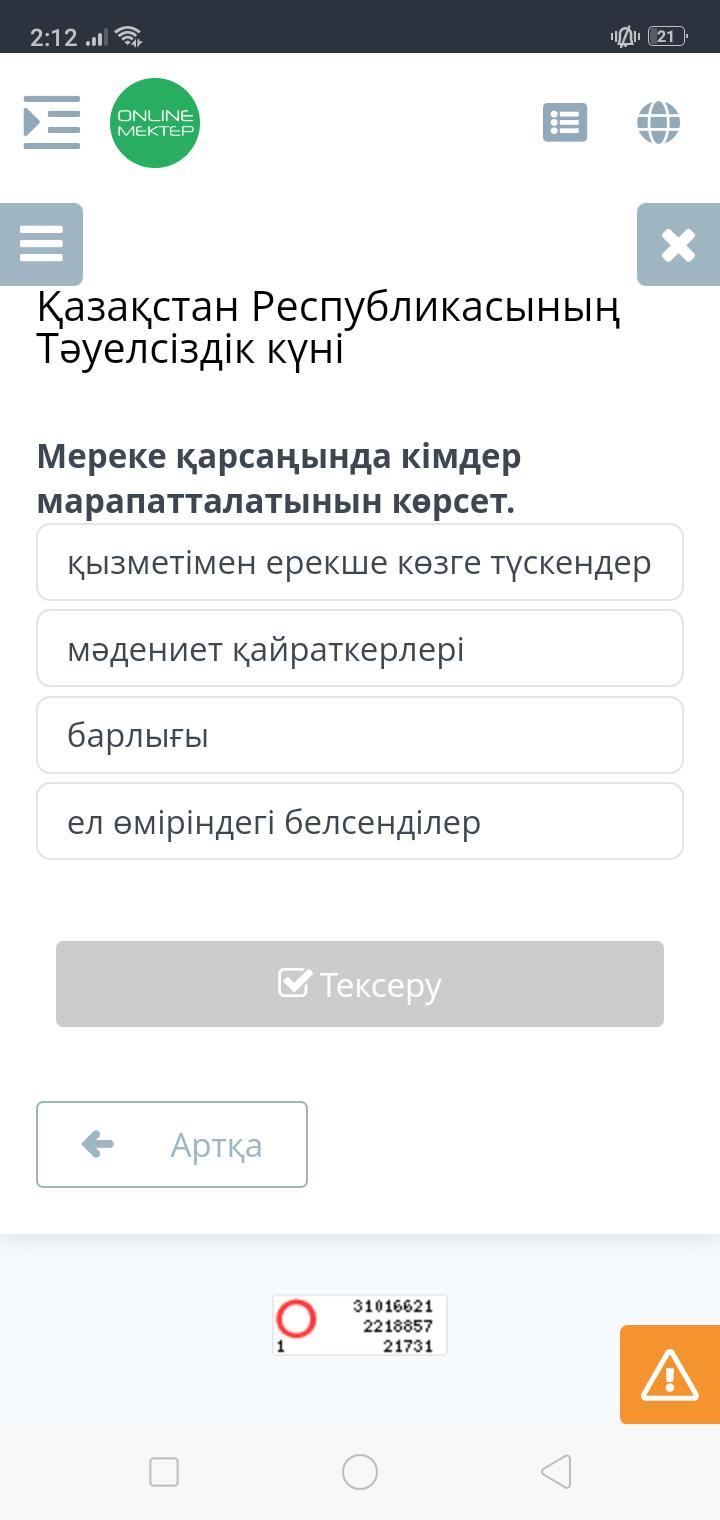Screen dimensions: 720x1520
Task: Select answer "барлығы"
Action: click(360, 736)
